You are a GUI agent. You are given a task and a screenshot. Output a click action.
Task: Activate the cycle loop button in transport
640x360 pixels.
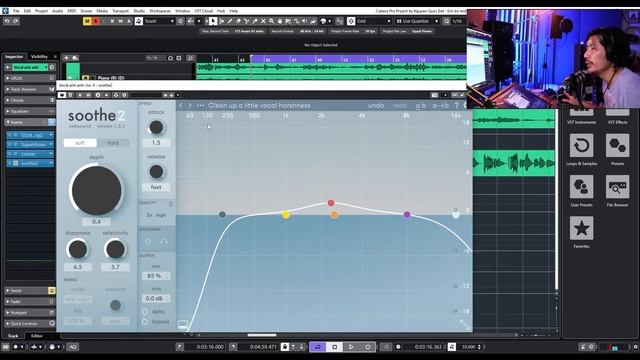[x=318, y=347]
